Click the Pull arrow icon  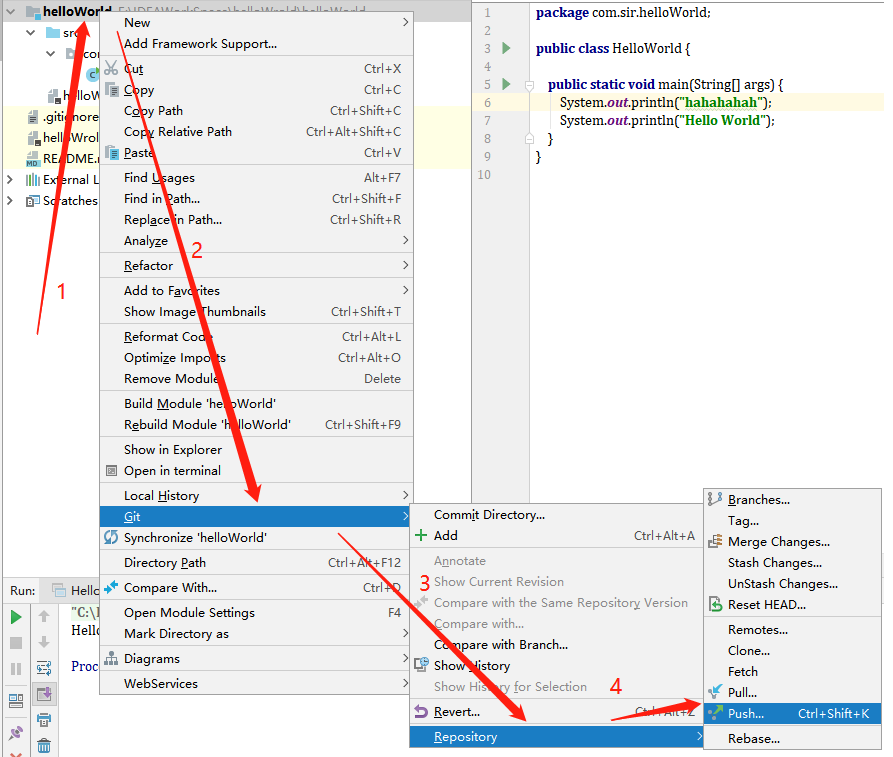[x=715, y=692]
